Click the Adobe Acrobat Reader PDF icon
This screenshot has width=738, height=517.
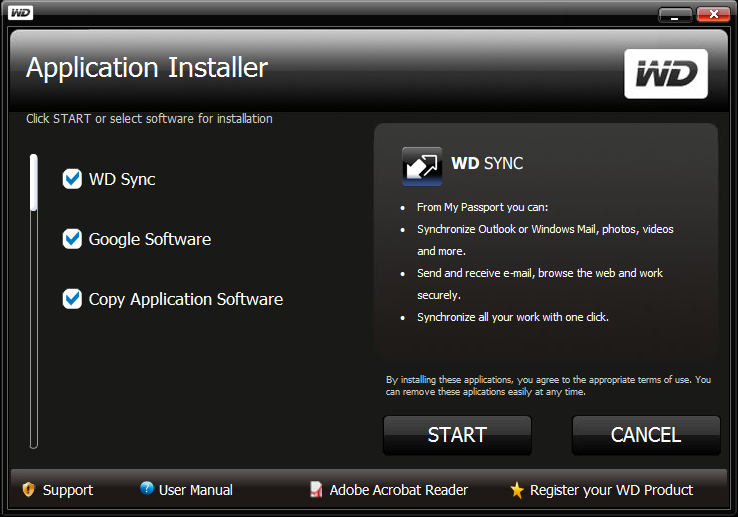pos(316,490)
